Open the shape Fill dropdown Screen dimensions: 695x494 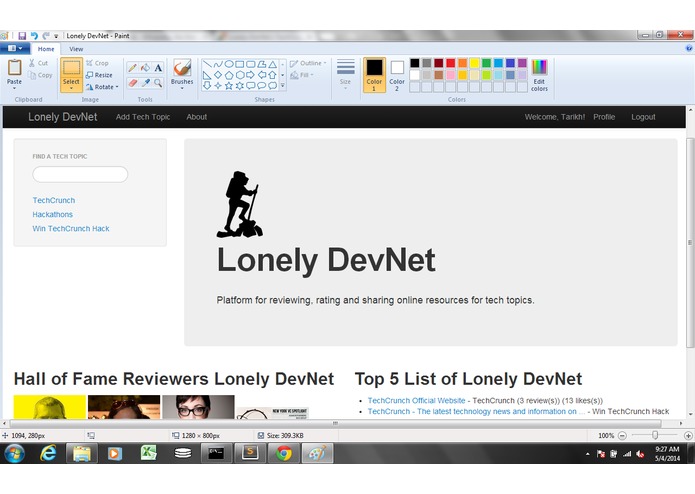tap(302, 75)
